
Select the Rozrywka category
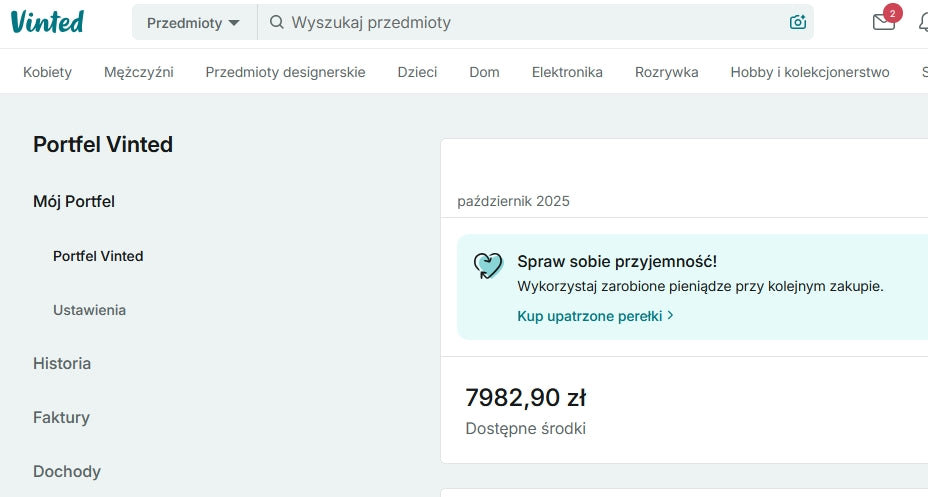click(666, 72)
